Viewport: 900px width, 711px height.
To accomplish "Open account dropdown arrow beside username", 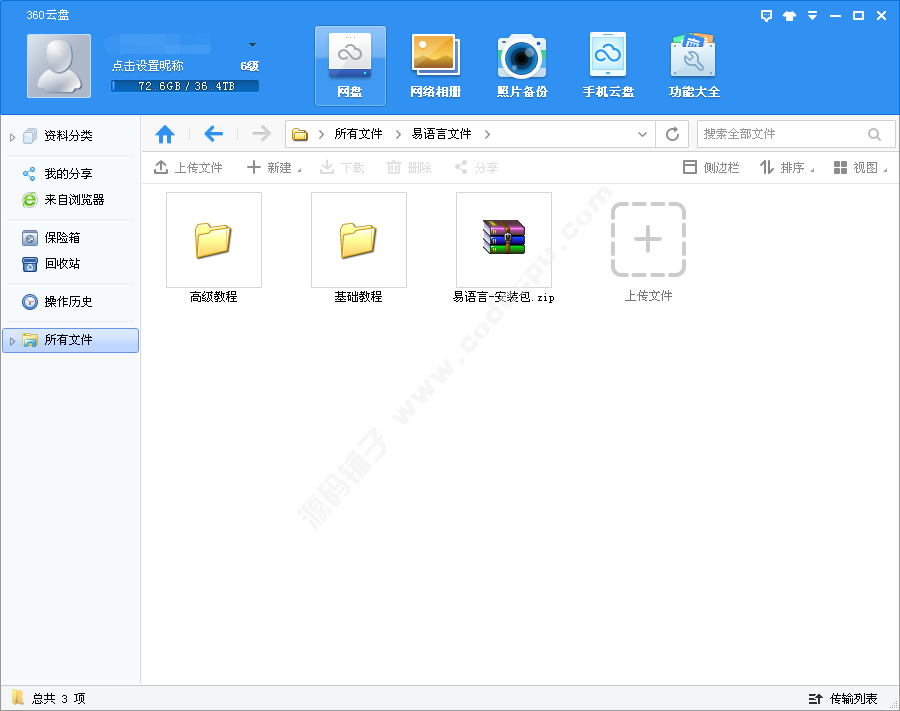I will pos(252,45).
